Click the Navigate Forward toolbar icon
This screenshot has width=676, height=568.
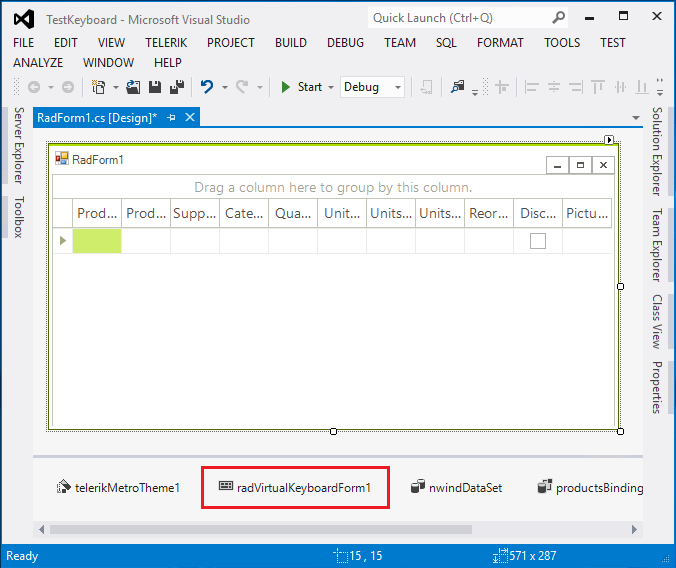pos(68,87)
